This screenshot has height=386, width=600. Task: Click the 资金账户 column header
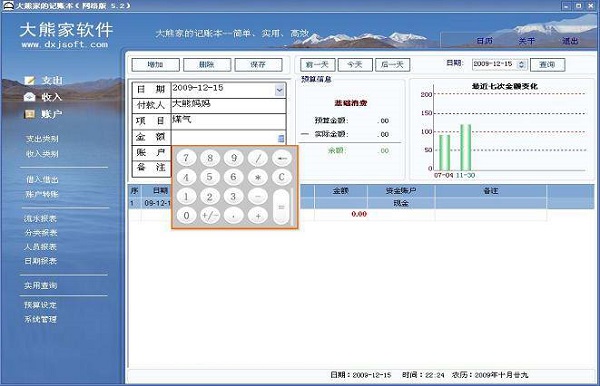[401, 191]
